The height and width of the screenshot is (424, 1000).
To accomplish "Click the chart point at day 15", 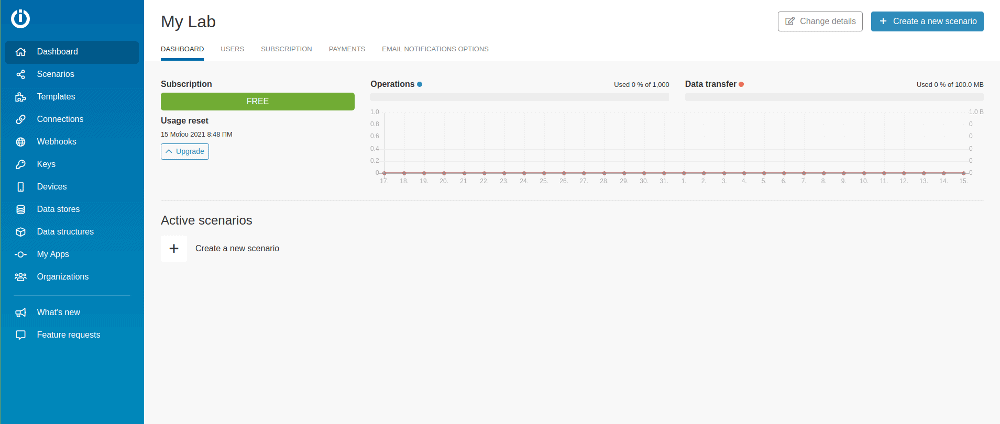I will click(x=963, y=173).
